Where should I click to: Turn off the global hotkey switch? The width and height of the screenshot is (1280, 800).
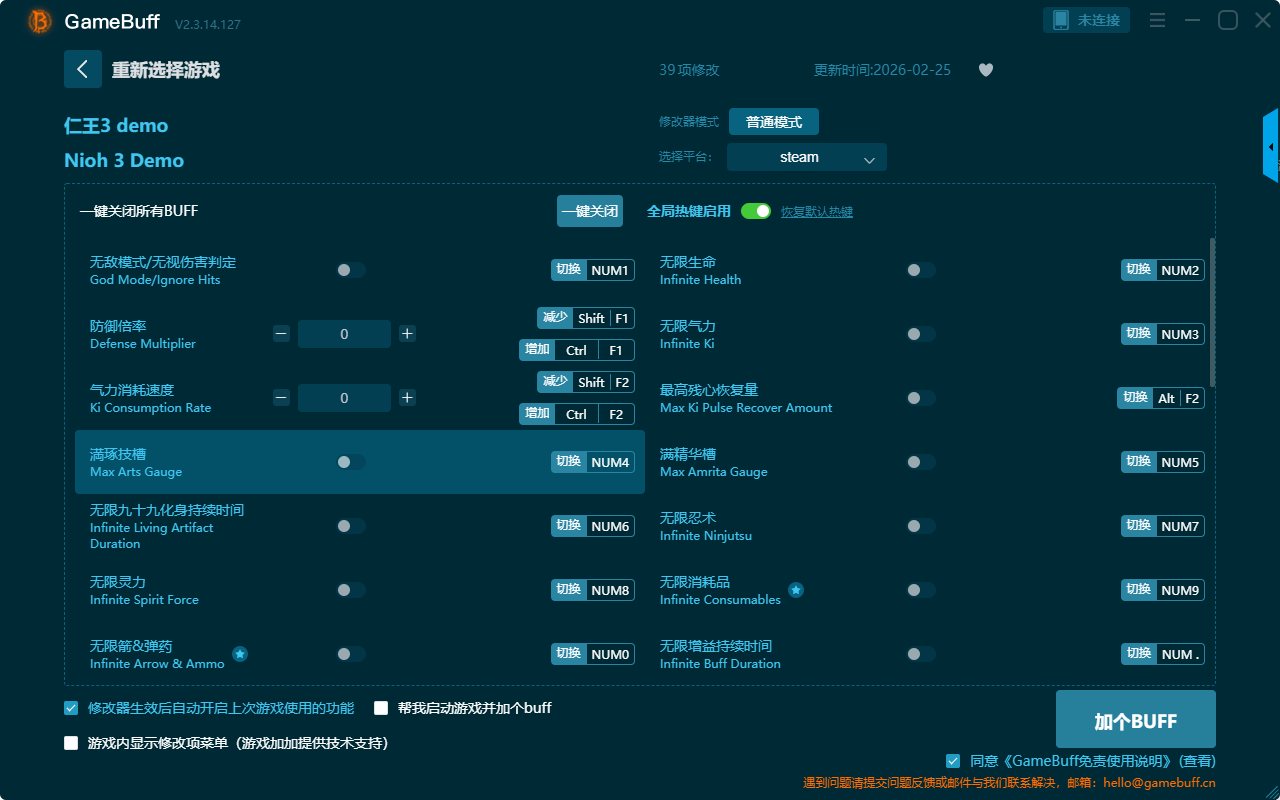click(756, 211)
